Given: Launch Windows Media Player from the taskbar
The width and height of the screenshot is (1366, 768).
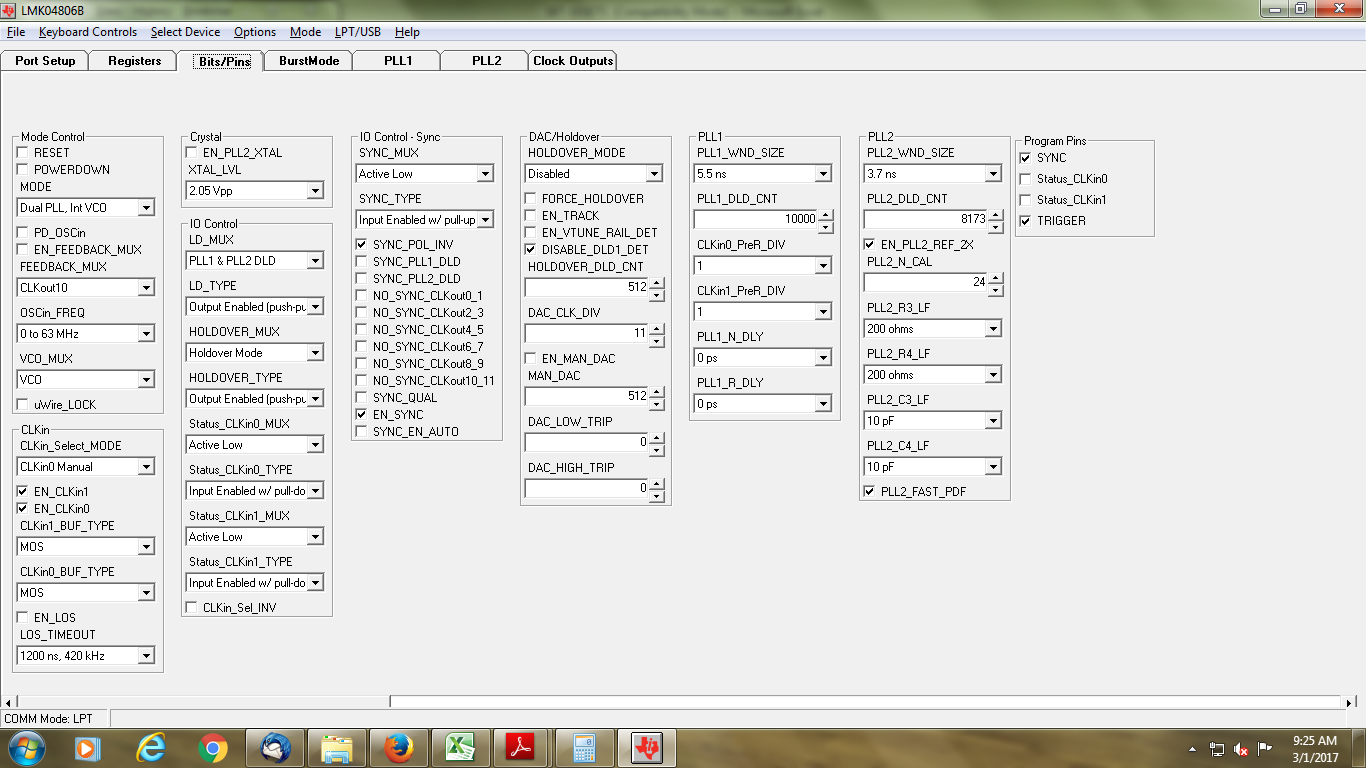Looking at the screenshot, I should [89, 747].
